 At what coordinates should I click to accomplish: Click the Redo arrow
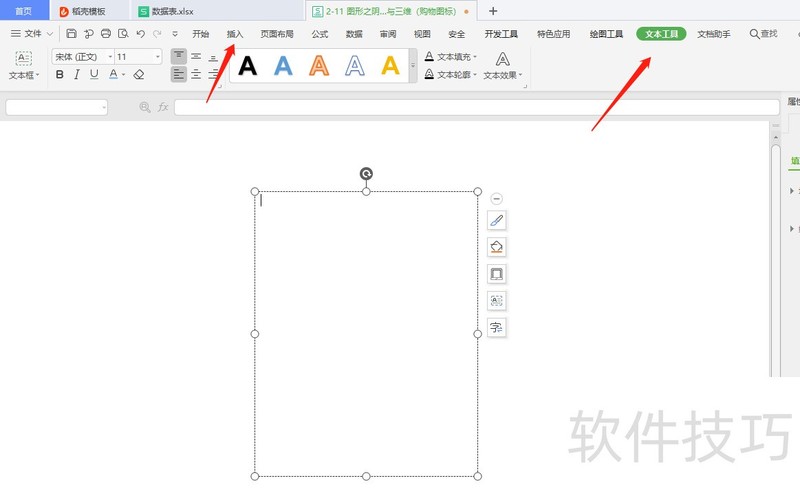[x=157, y=34]
